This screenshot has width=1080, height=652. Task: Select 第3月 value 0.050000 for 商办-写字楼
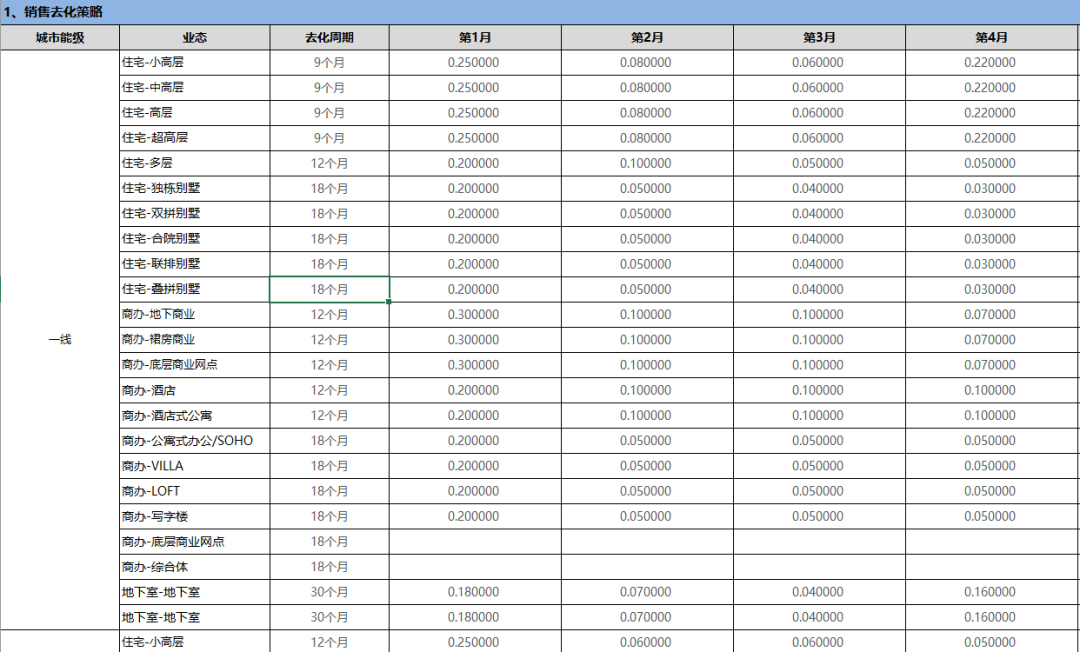pos(820,516)
